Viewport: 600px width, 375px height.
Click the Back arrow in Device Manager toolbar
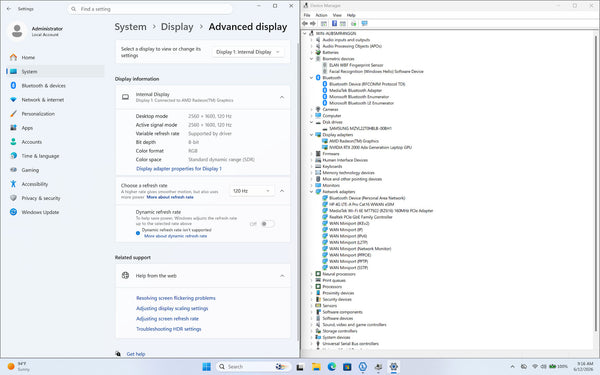305,24
